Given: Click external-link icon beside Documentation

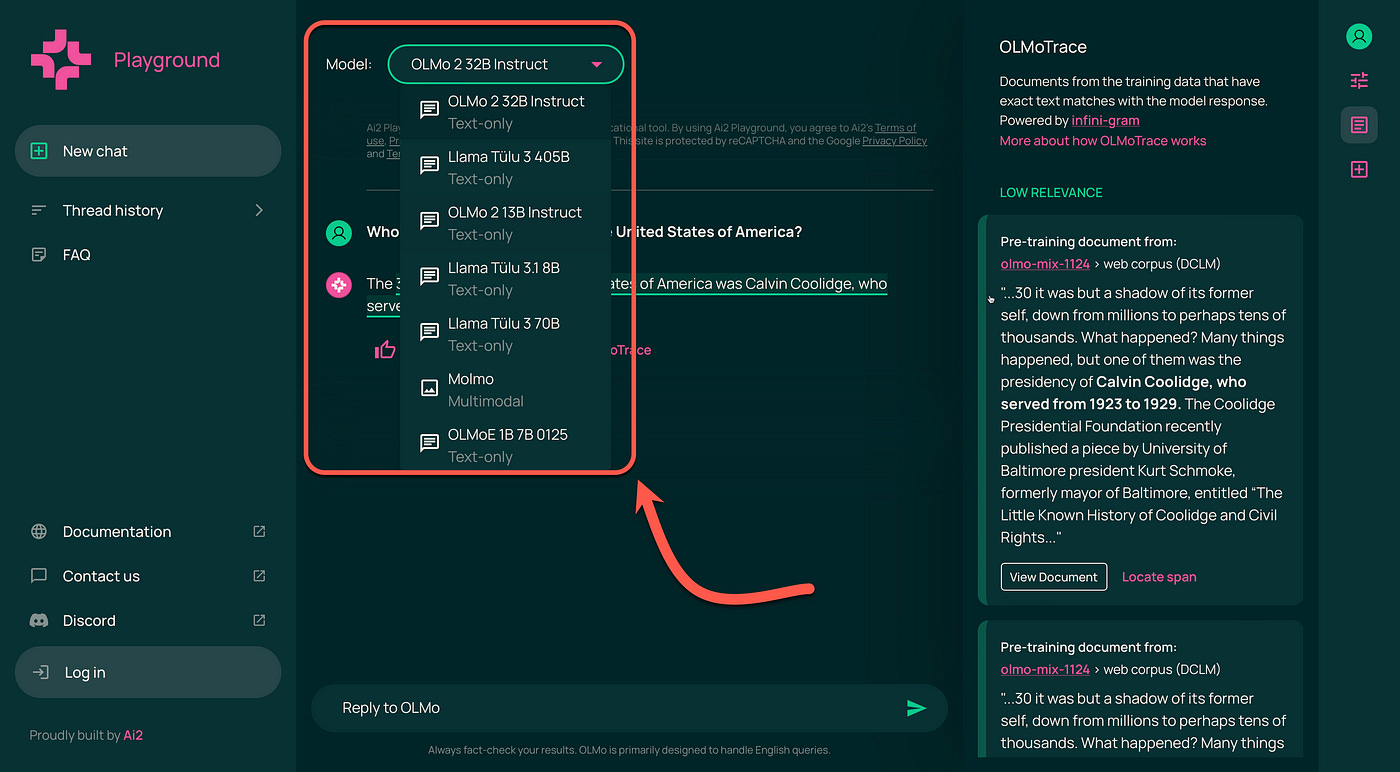Looking at the screenshot, I should click(259, 532).
